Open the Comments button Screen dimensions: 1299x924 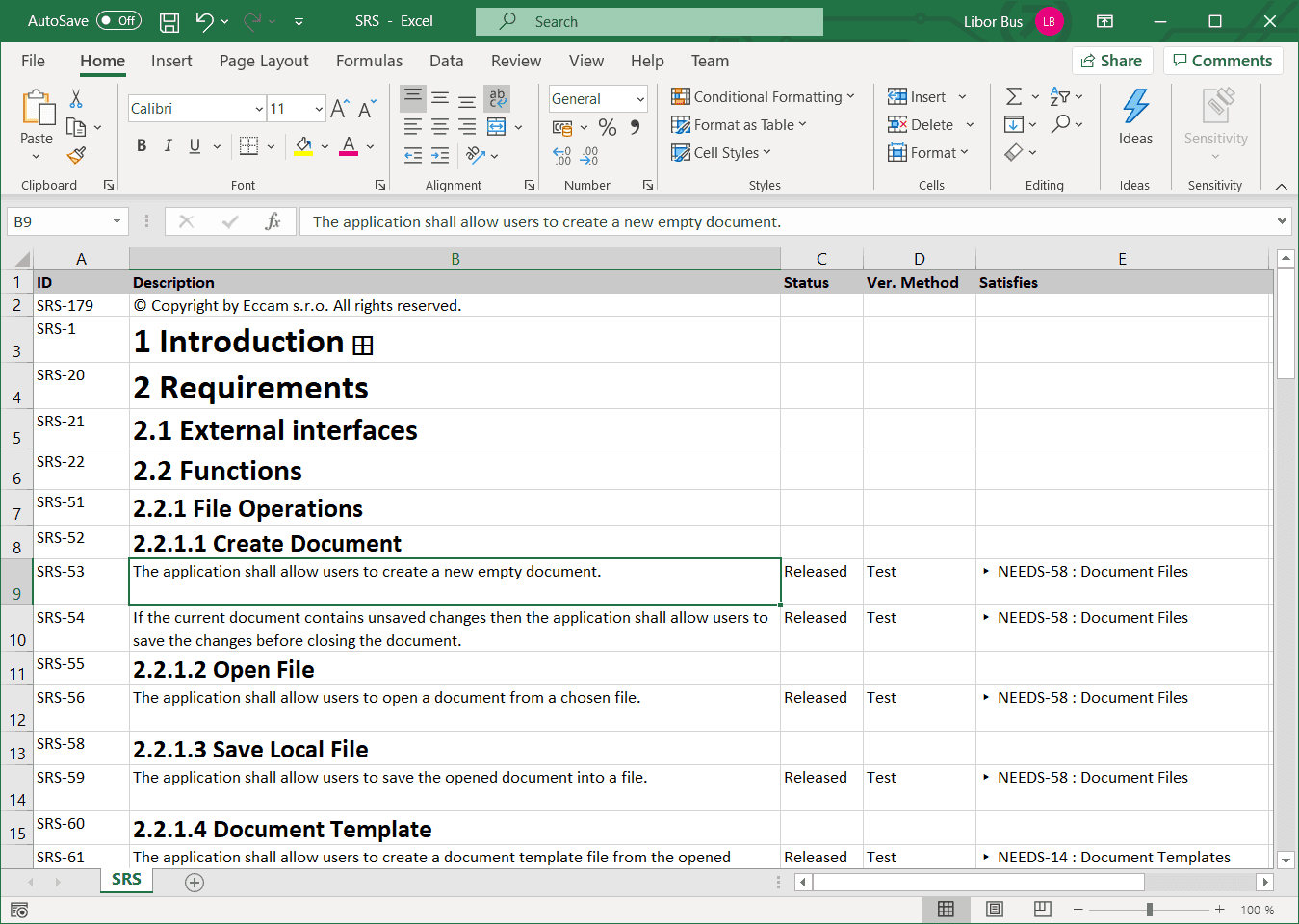coord(1222,61)
